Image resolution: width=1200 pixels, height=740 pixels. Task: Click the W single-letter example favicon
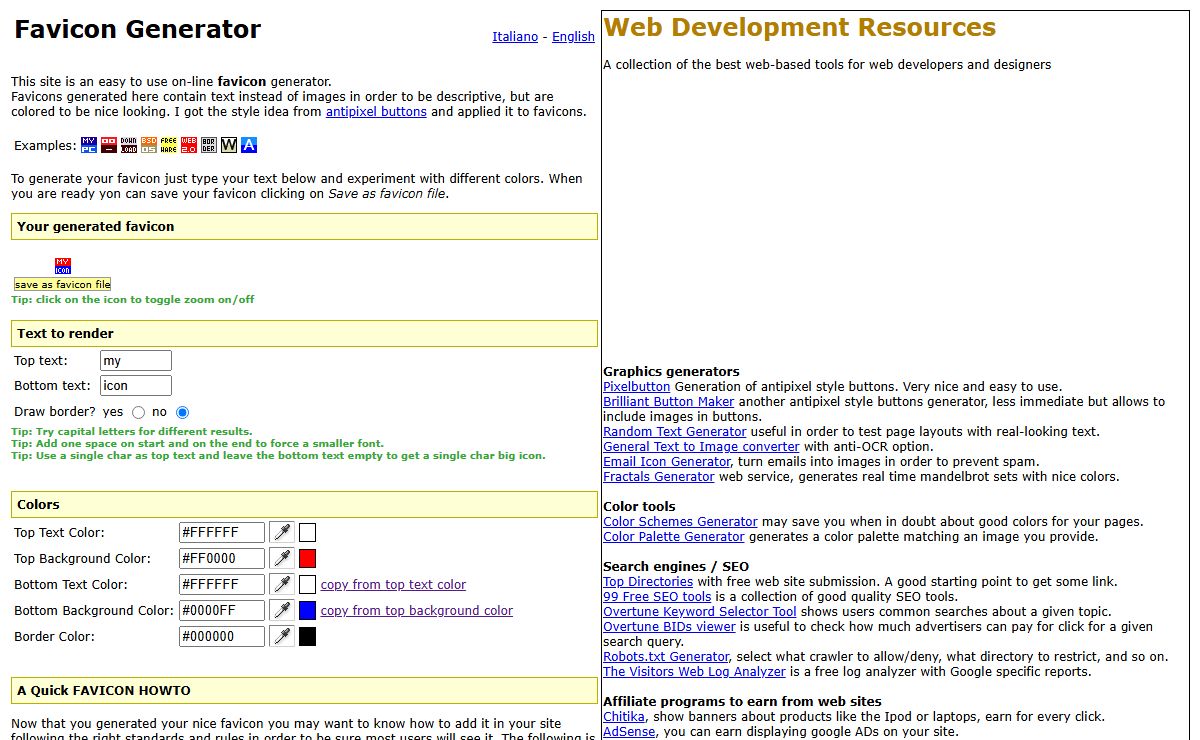click(229, 145)
